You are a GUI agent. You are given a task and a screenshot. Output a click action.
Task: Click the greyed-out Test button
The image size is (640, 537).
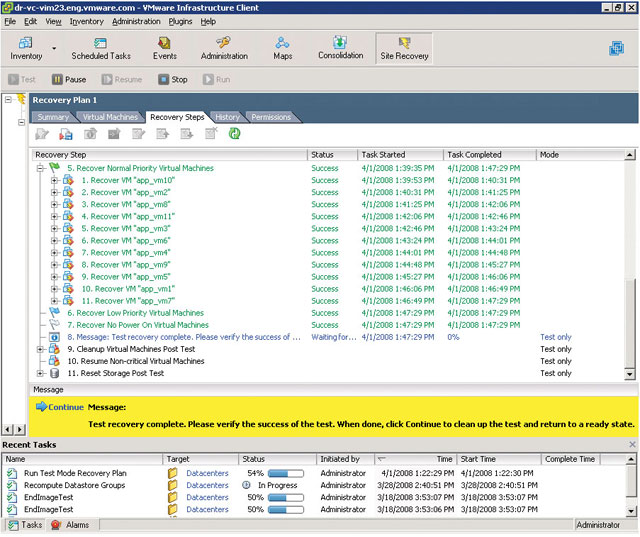tap(22, 80)
